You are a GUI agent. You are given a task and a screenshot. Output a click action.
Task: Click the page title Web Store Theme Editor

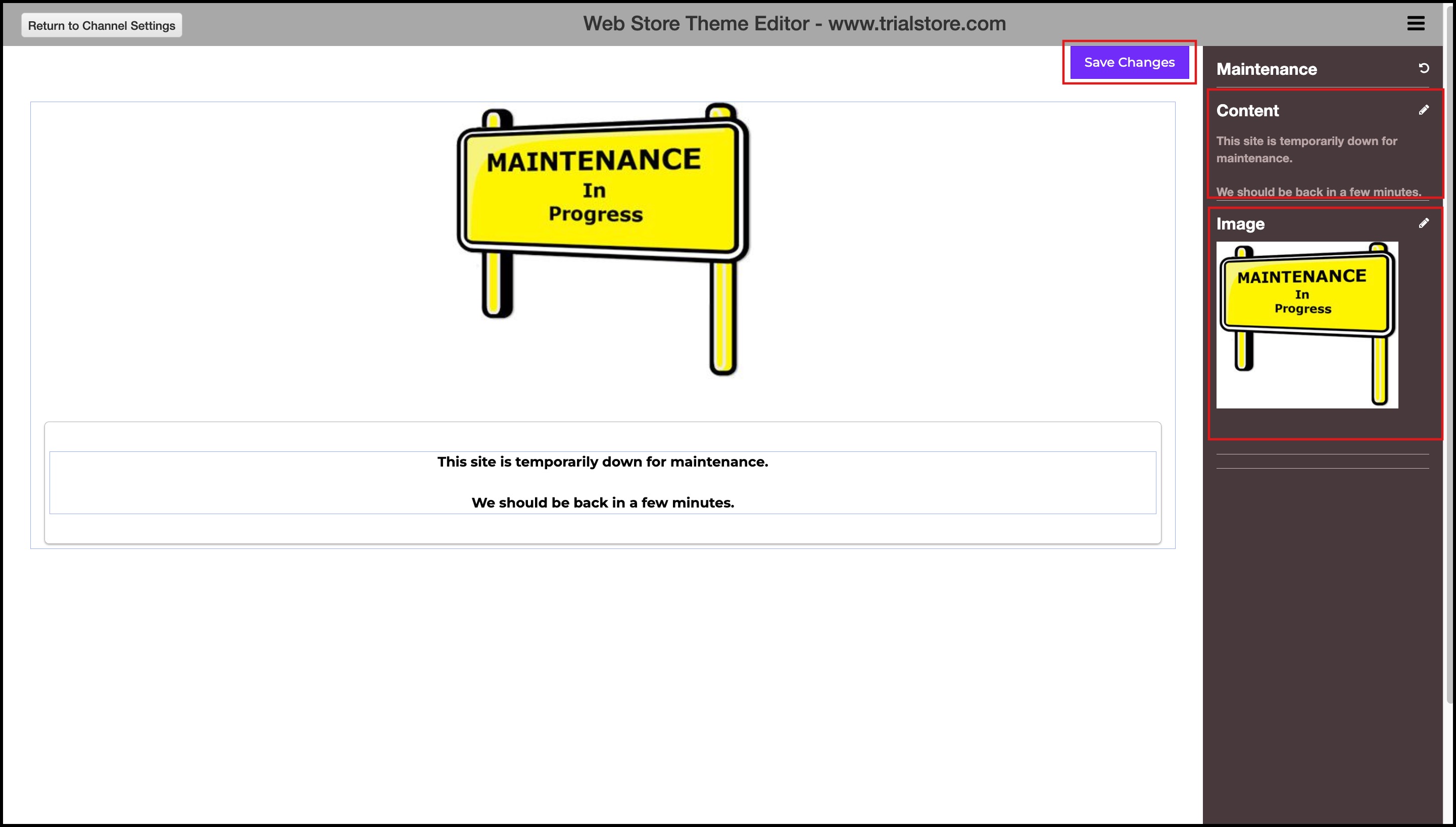click(x=794, y=23)
